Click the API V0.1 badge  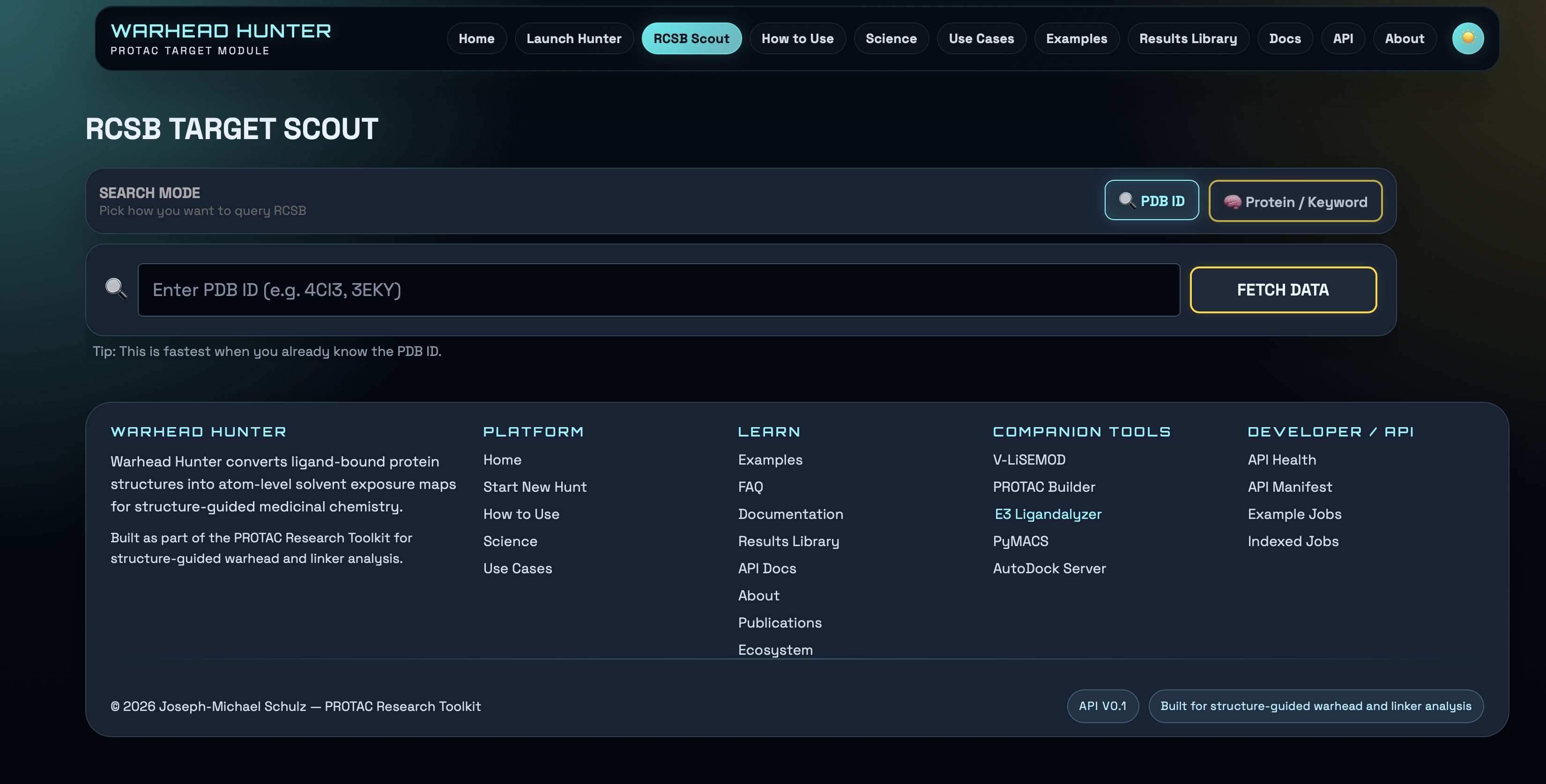coord(1102,706)
